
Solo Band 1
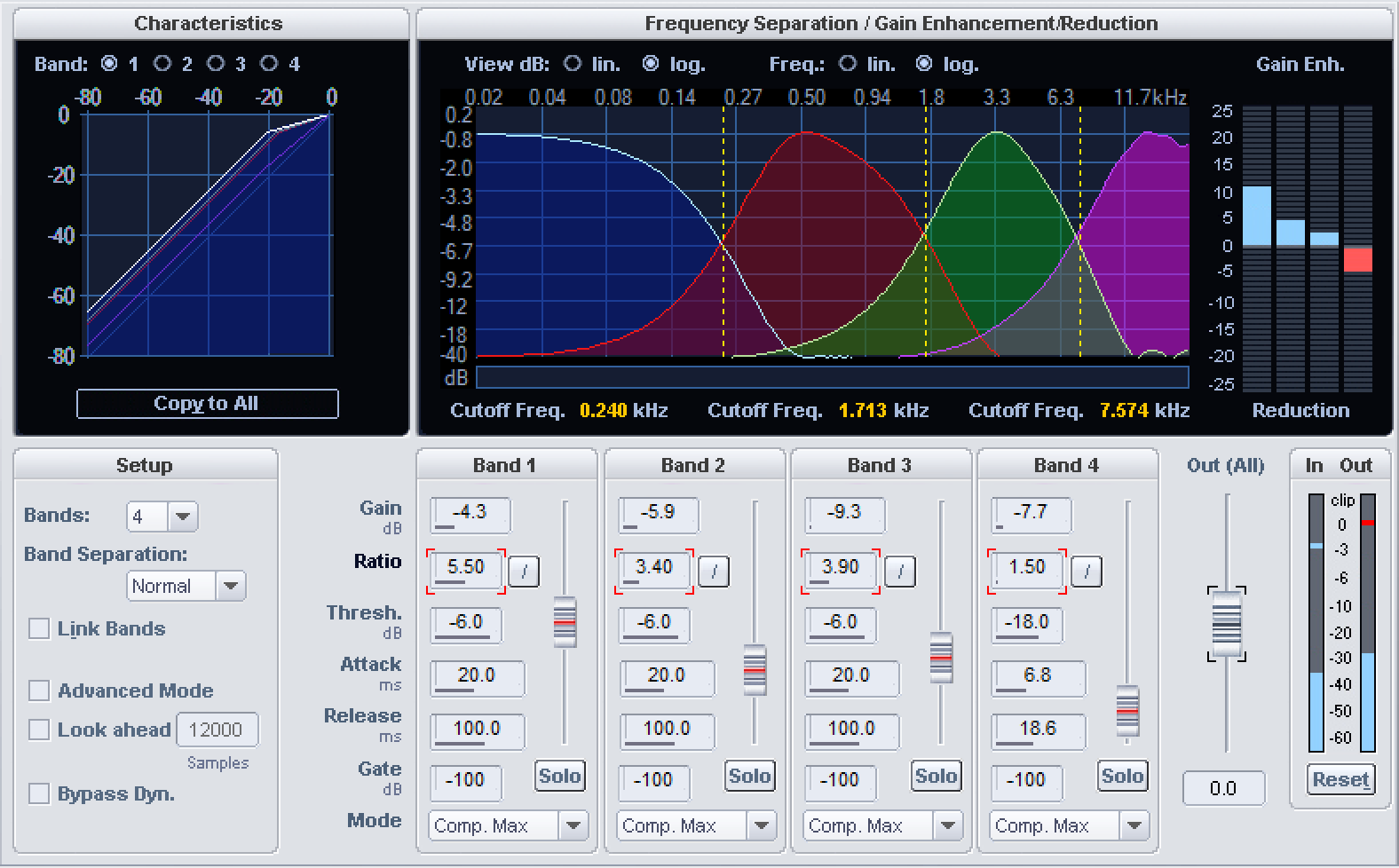(559, 776)
